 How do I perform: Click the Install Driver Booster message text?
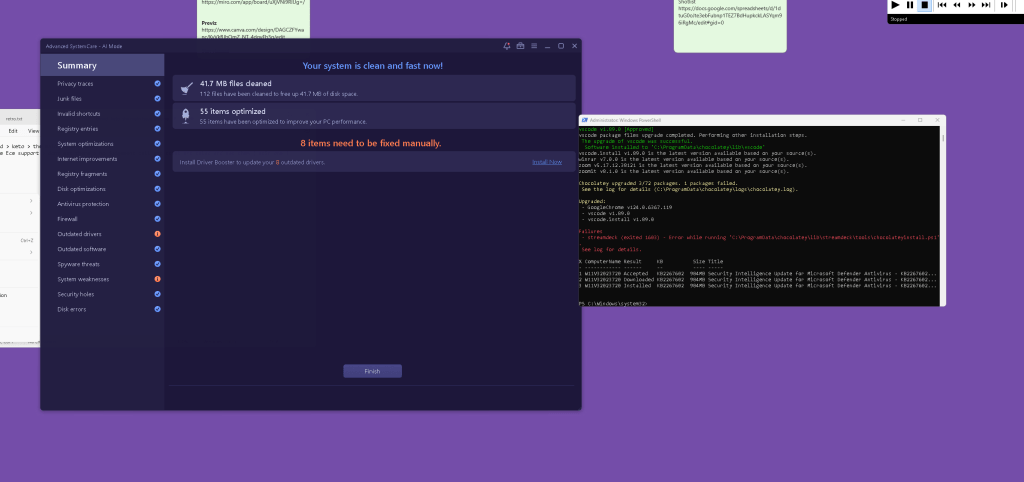pos(252,162)
